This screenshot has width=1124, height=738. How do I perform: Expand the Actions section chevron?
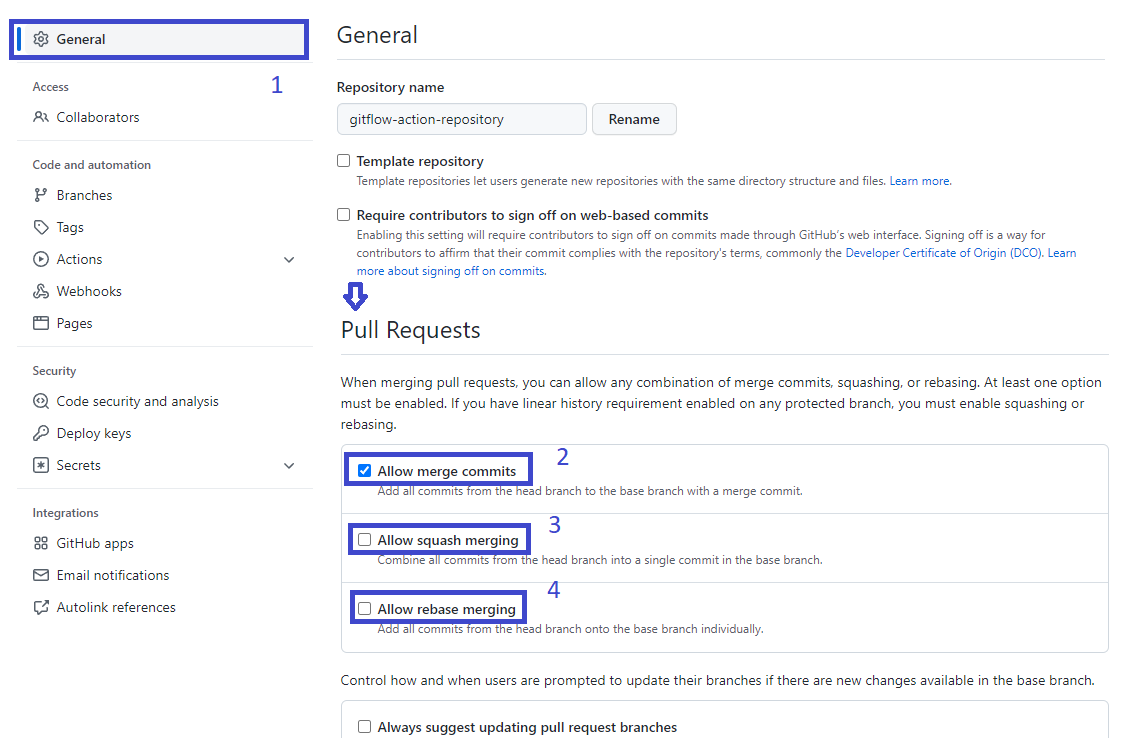pos(289,259)
